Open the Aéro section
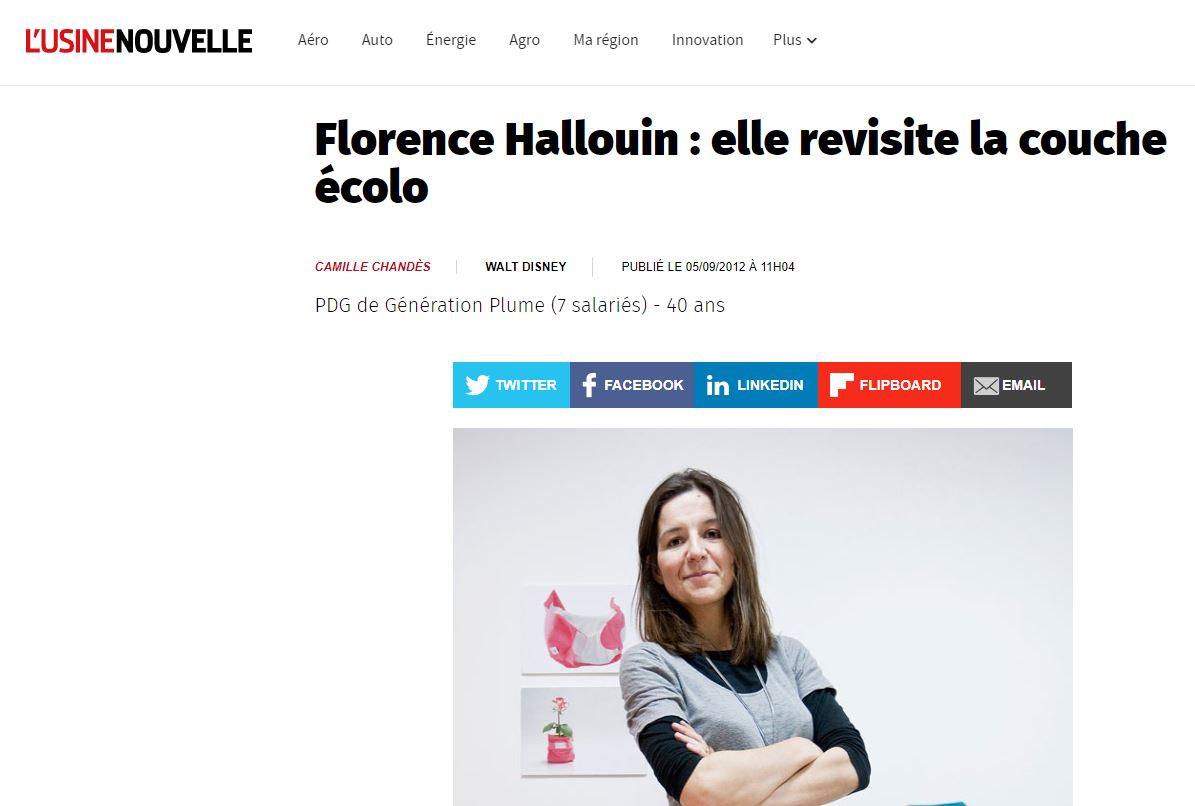 pyautogui.click(x=313, y=40)
